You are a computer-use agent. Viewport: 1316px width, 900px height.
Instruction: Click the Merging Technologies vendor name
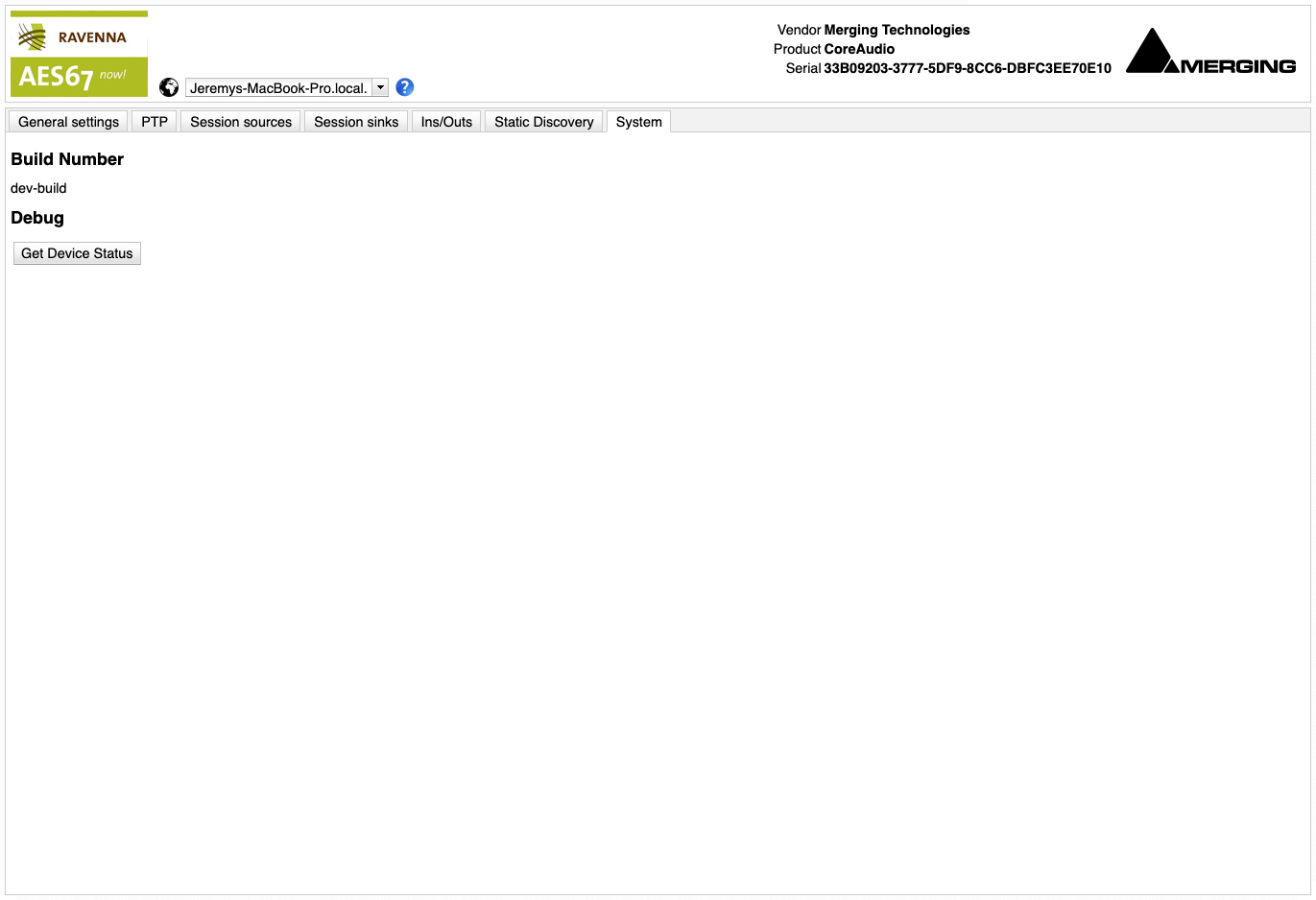pyautogui.click(x=897, y=30)
